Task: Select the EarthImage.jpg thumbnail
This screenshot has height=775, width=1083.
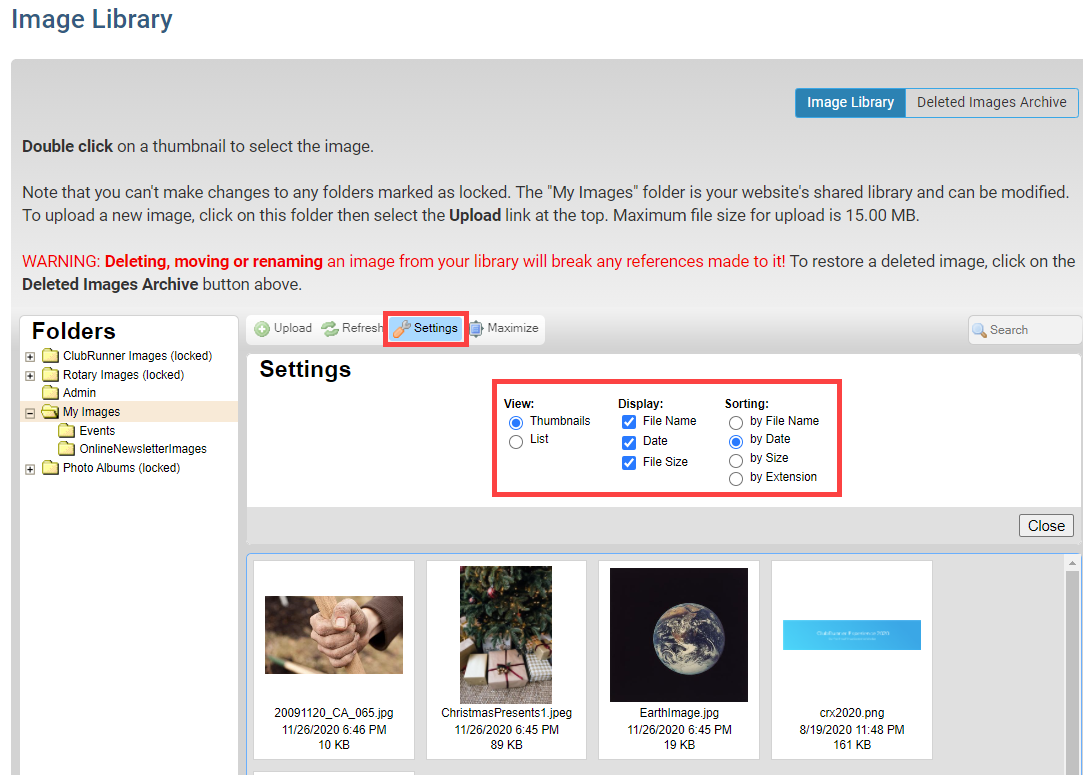Action: point(679,635)
